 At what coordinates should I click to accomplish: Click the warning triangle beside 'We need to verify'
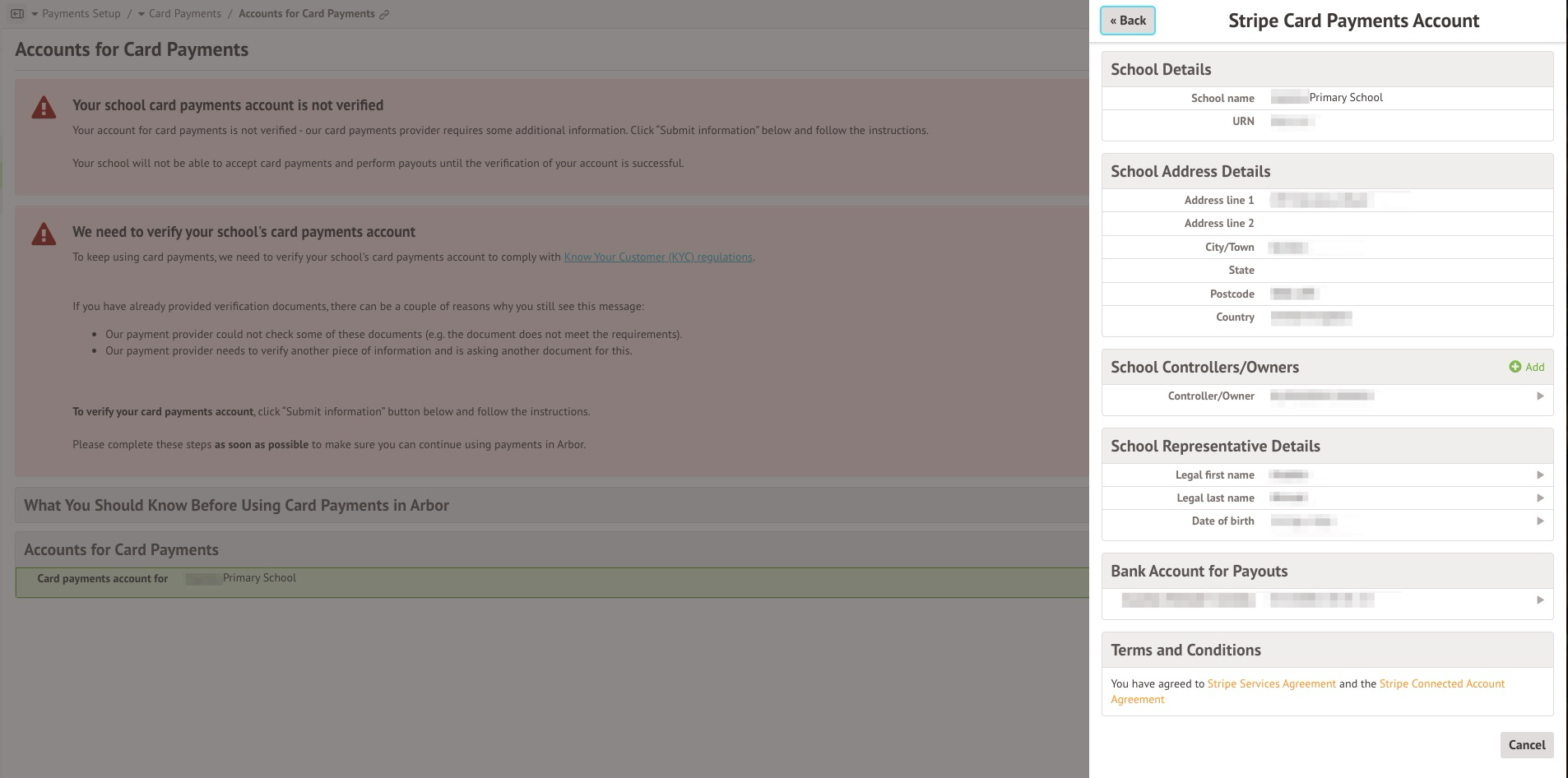[44, 234]
